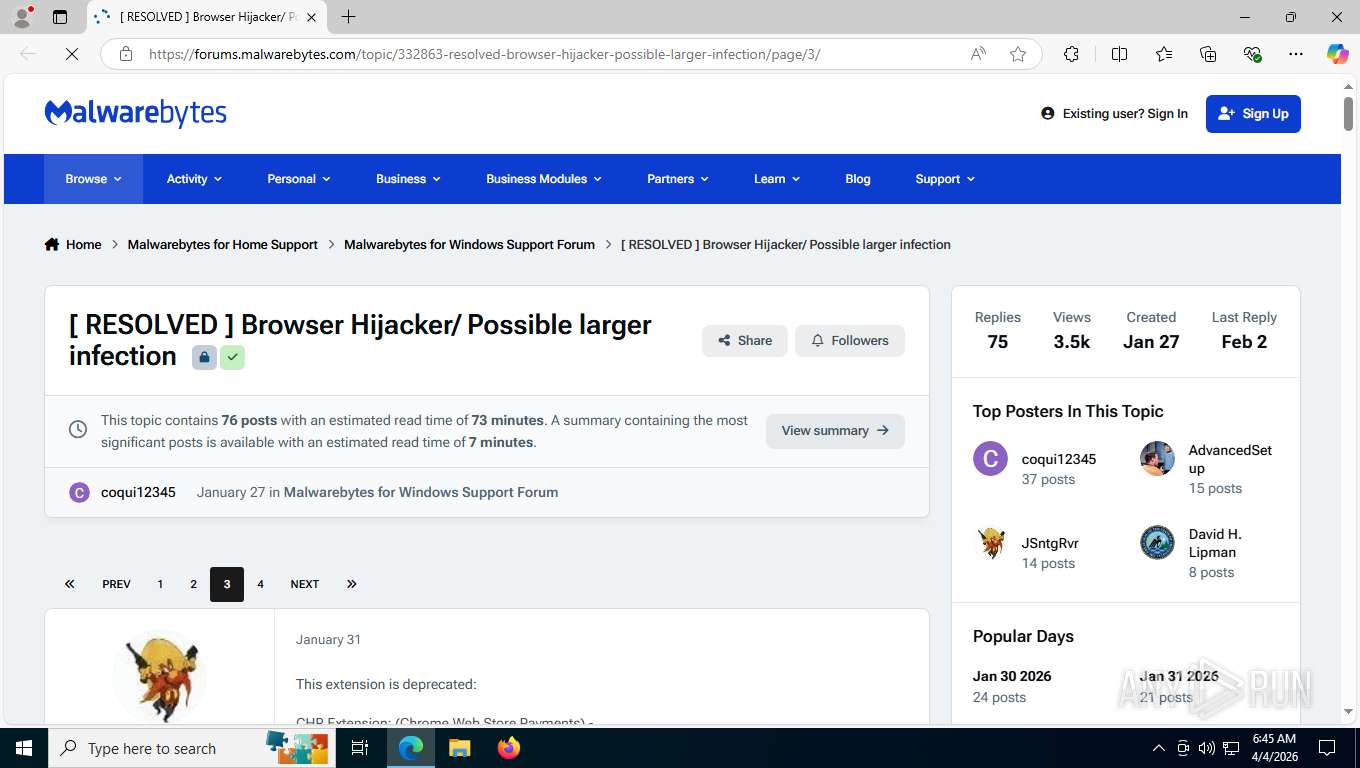Viewport: 1360px width, 768px height.
Task: Open Malwarebytes for Home Support breadcrumb
Action: 223,244
